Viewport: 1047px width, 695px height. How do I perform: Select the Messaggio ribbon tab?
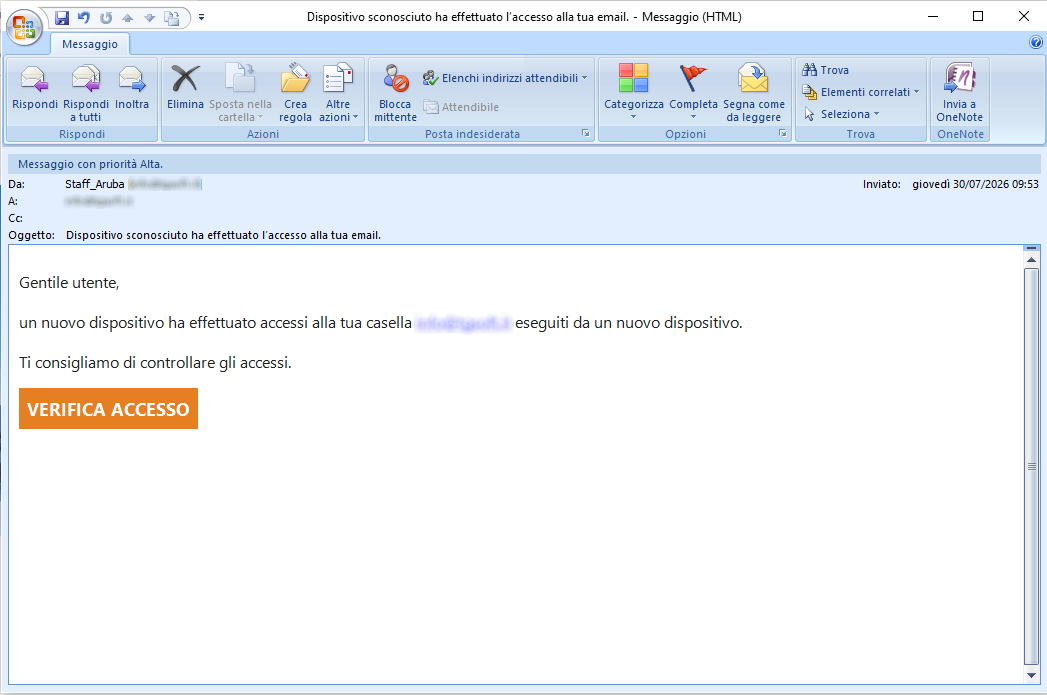89,44
